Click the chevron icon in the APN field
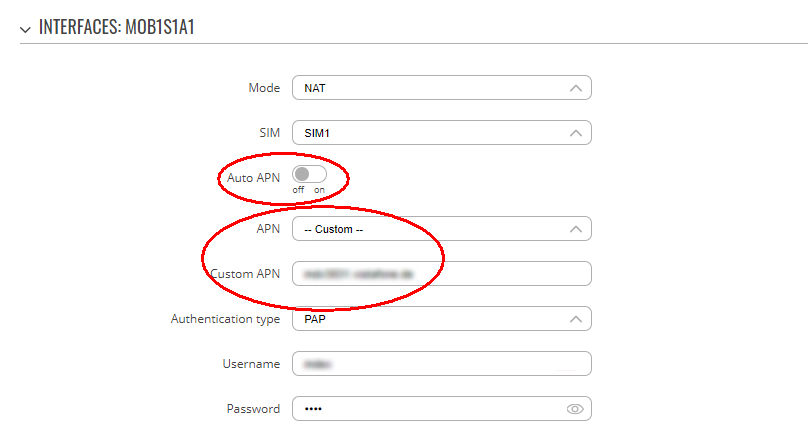 576,229
